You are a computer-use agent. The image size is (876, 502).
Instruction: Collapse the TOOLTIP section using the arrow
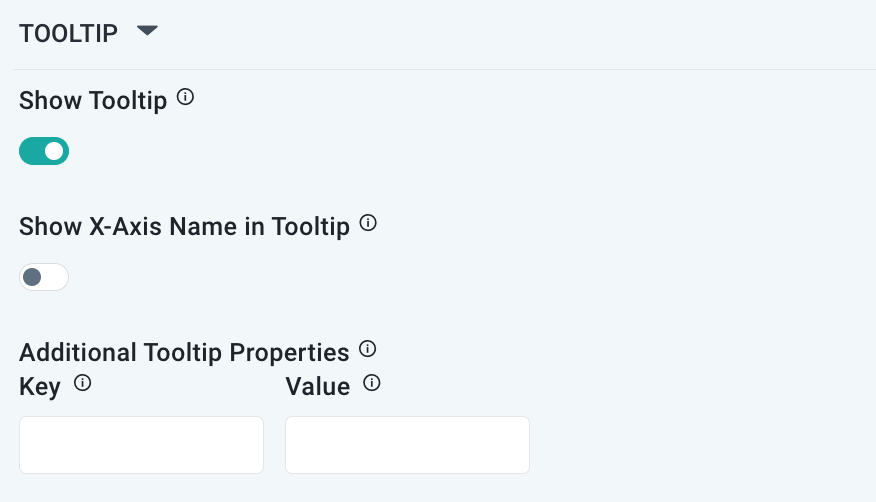(x=147, y=32)
